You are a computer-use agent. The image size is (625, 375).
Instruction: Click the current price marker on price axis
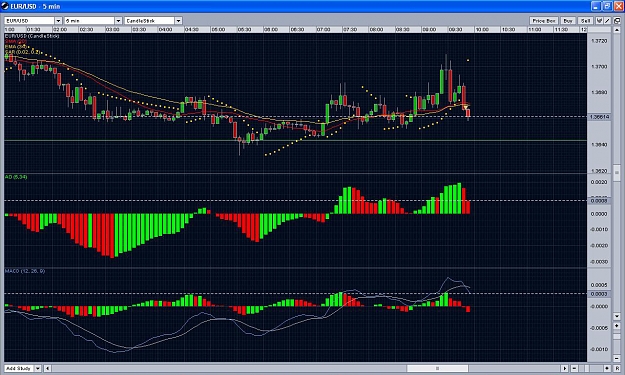(x=599, y=117)
